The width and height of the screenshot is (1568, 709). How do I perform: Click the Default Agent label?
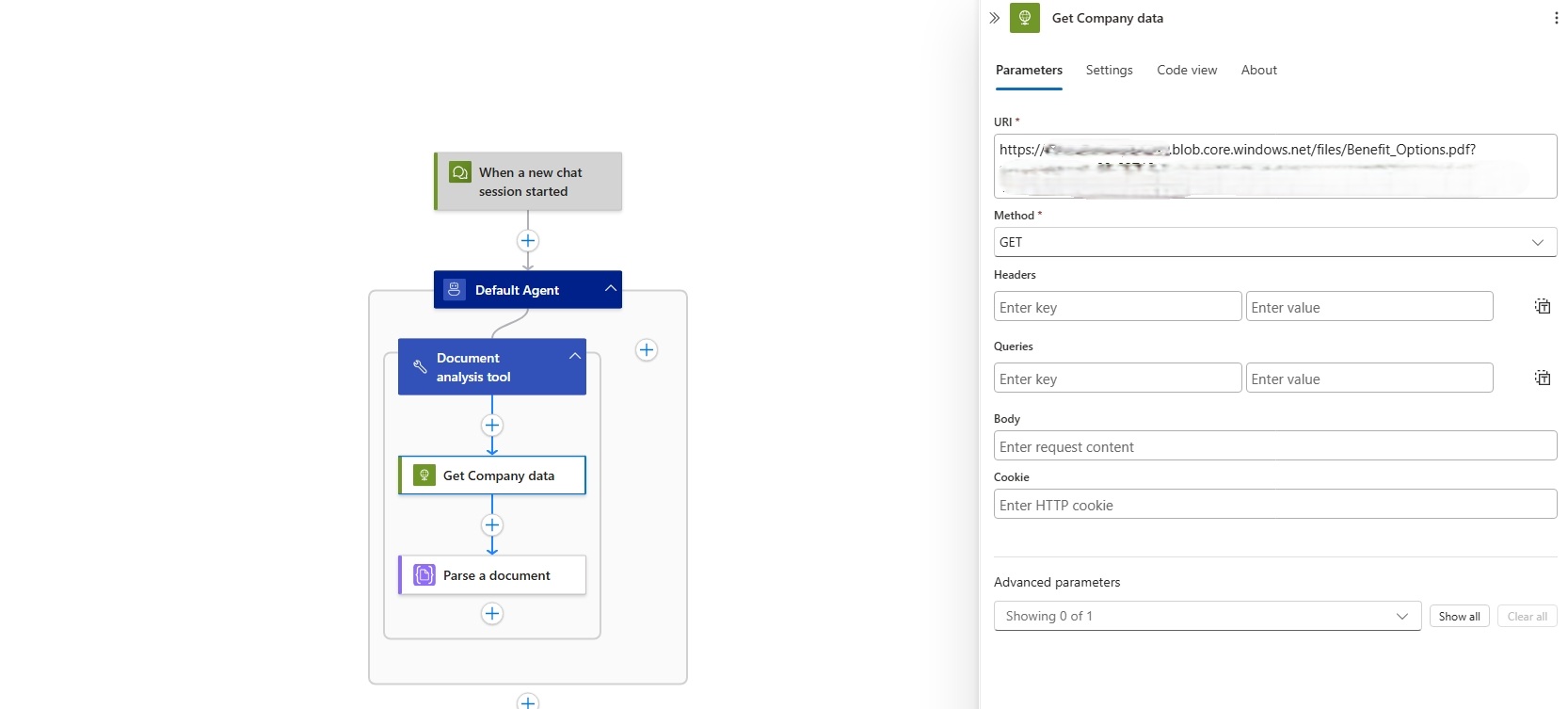[x=517, y=290]
